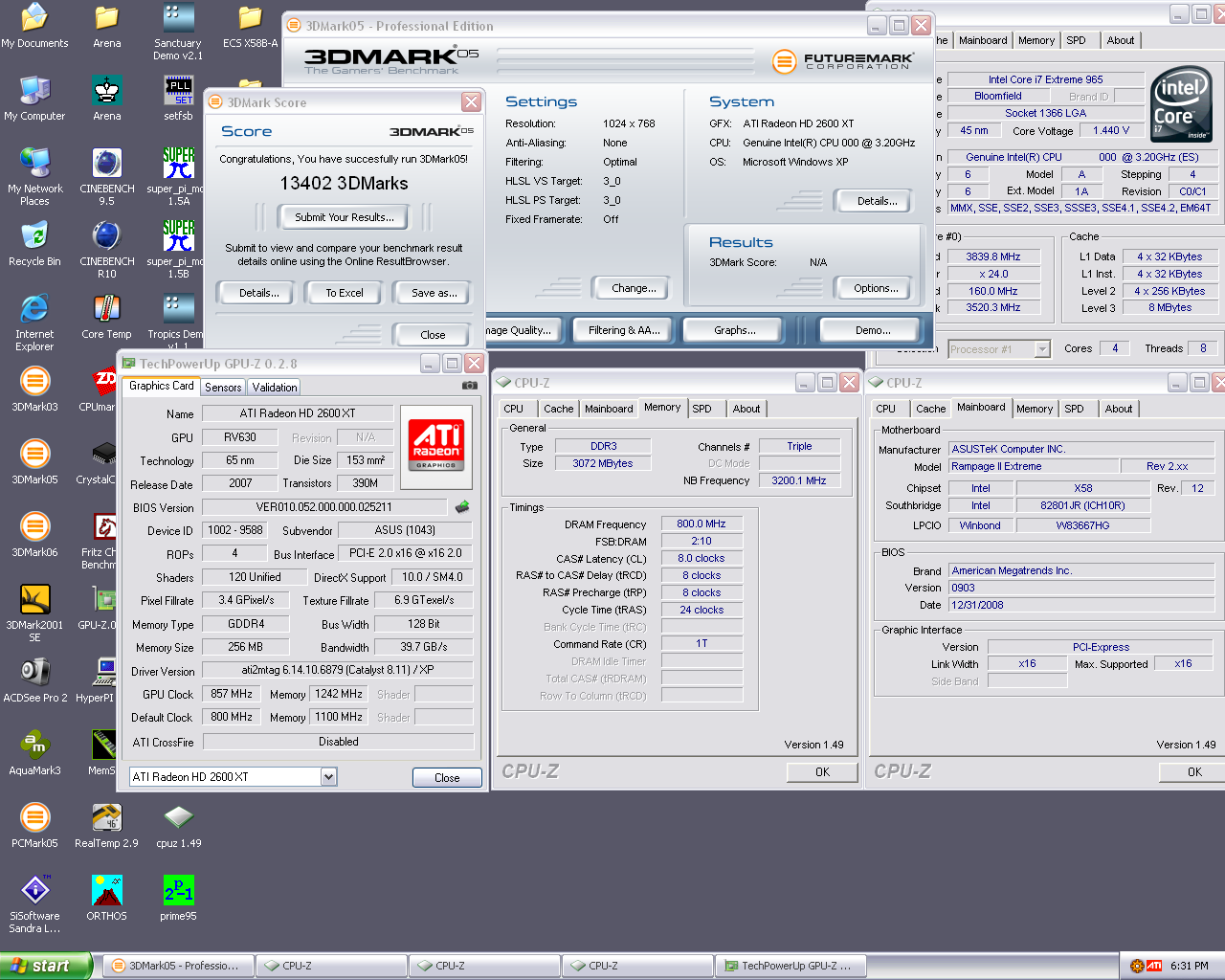1225x980 pixels.
Task: Open RealTemp 2.9 desktop icon
Action: click(x=106, y=826)
